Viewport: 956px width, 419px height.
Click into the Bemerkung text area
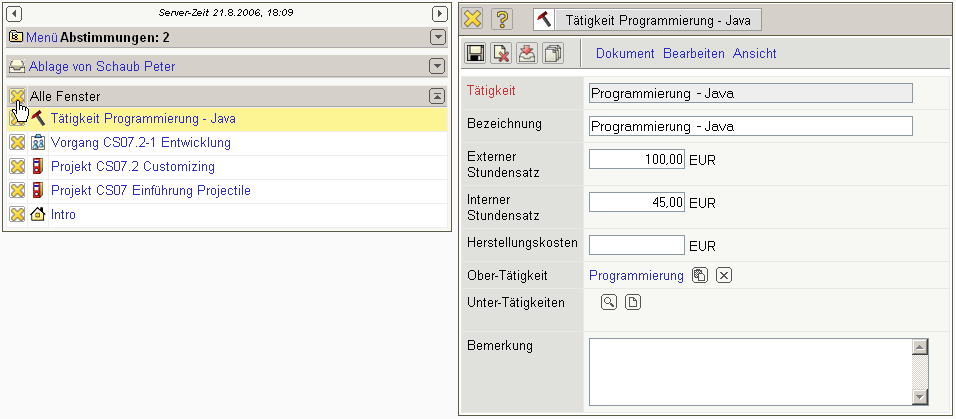pyautogui.click(x=751, y=372)
